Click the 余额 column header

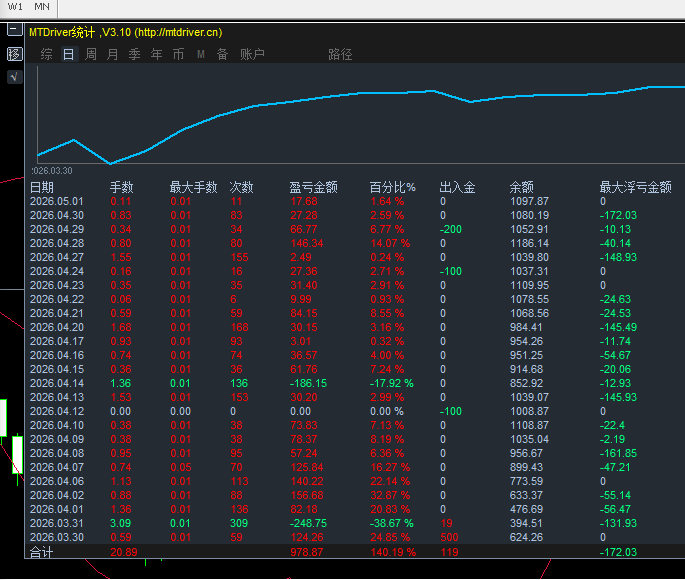(521, 187)
